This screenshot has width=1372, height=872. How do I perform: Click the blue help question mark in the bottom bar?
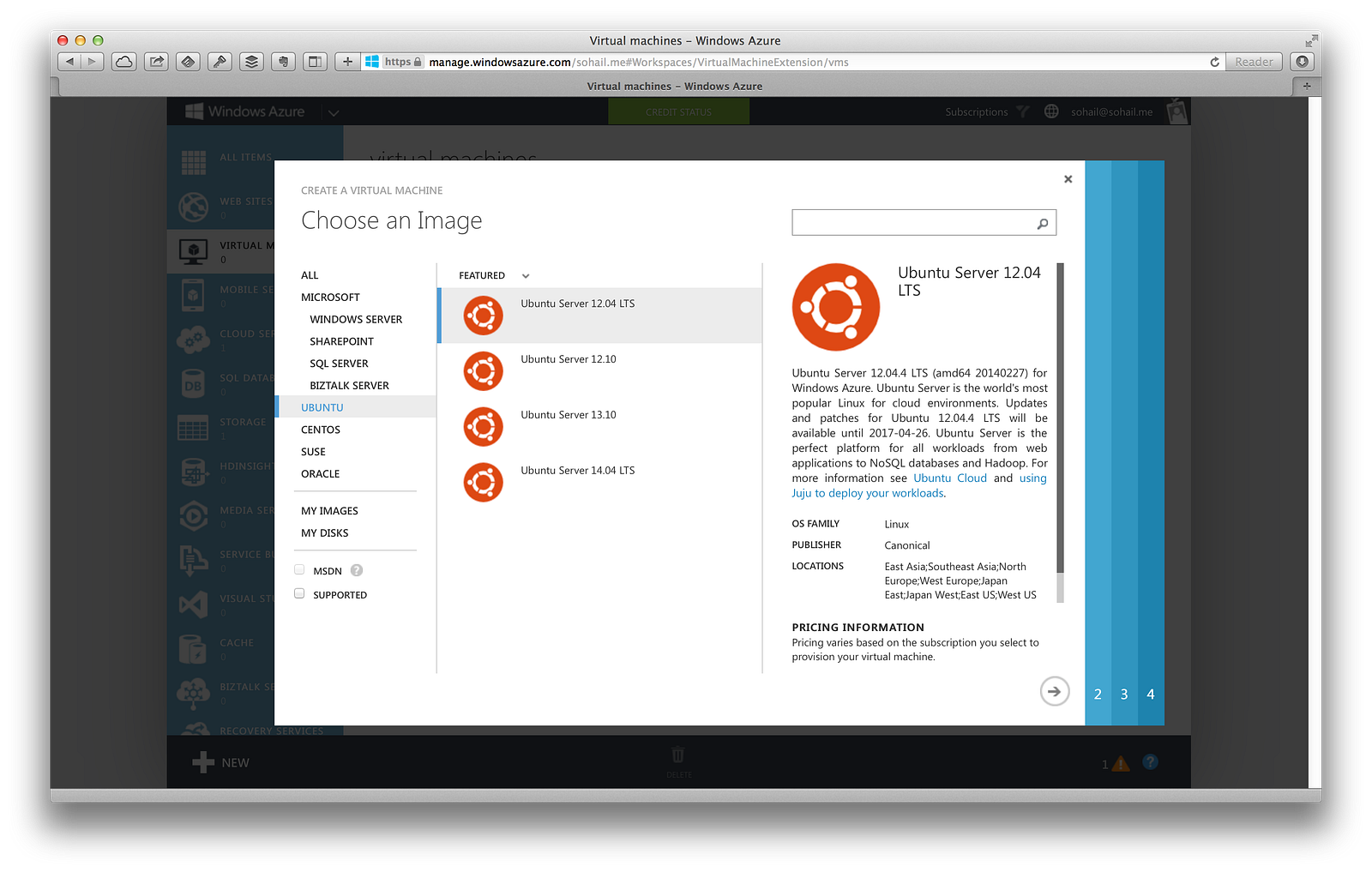1150,761
